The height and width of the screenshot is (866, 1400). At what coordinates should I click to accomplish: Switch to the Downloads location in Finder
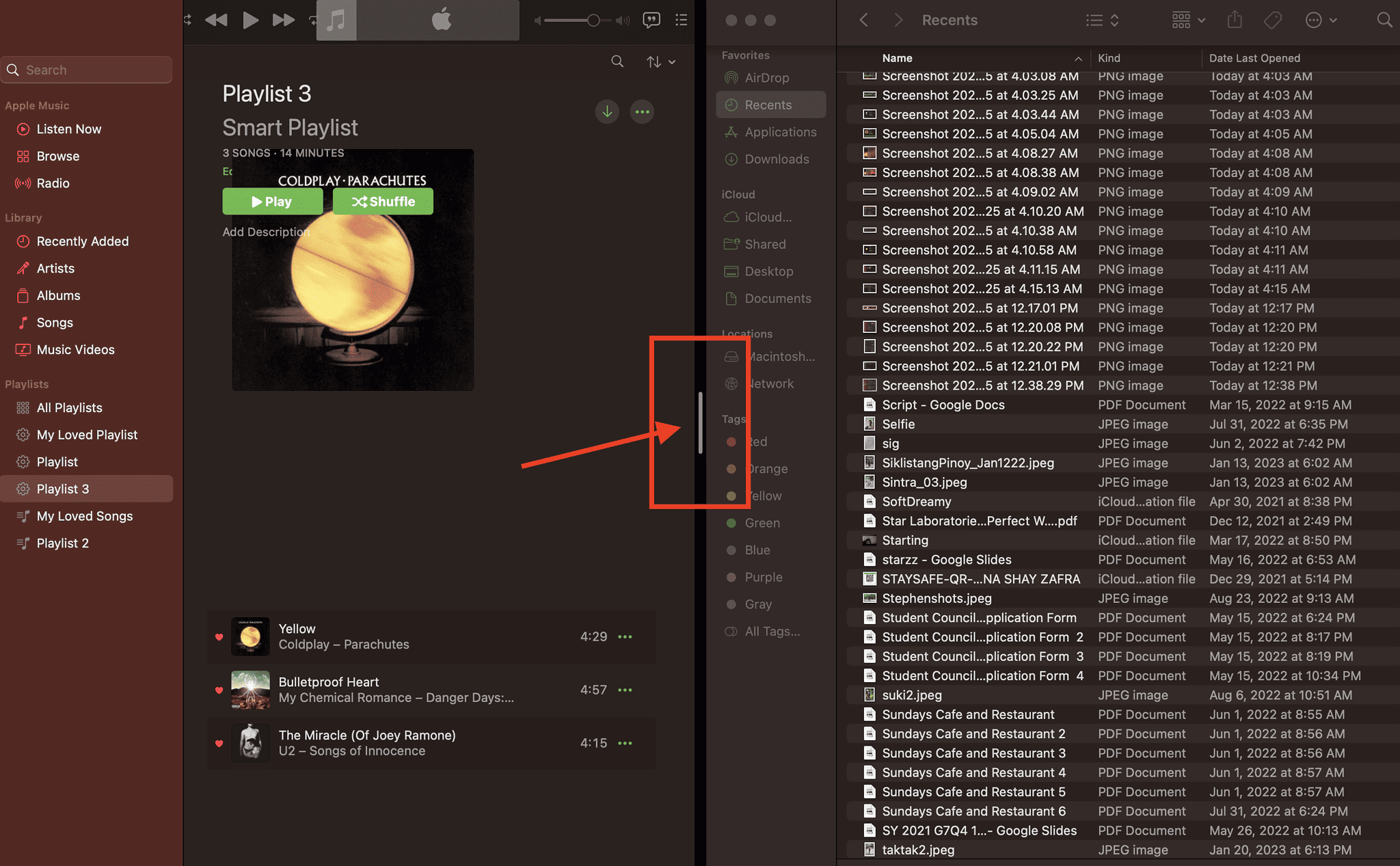click(777, 159)
